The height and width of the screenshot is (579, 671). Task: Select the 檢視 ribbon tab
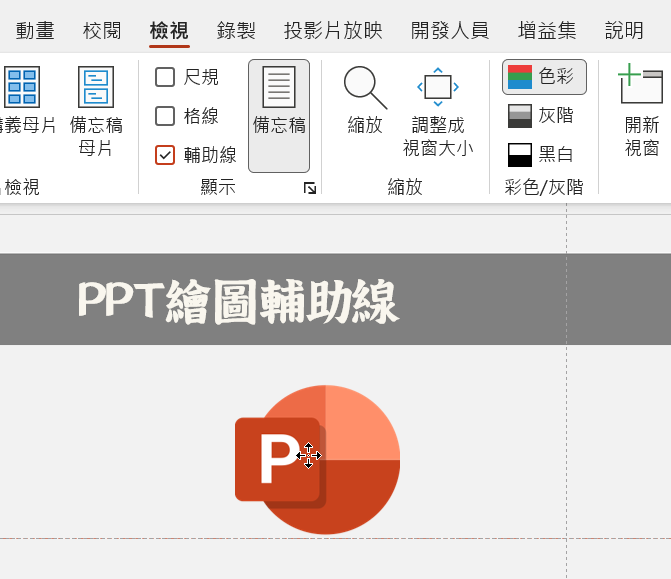pyautogui.click(x=169, y=30)
